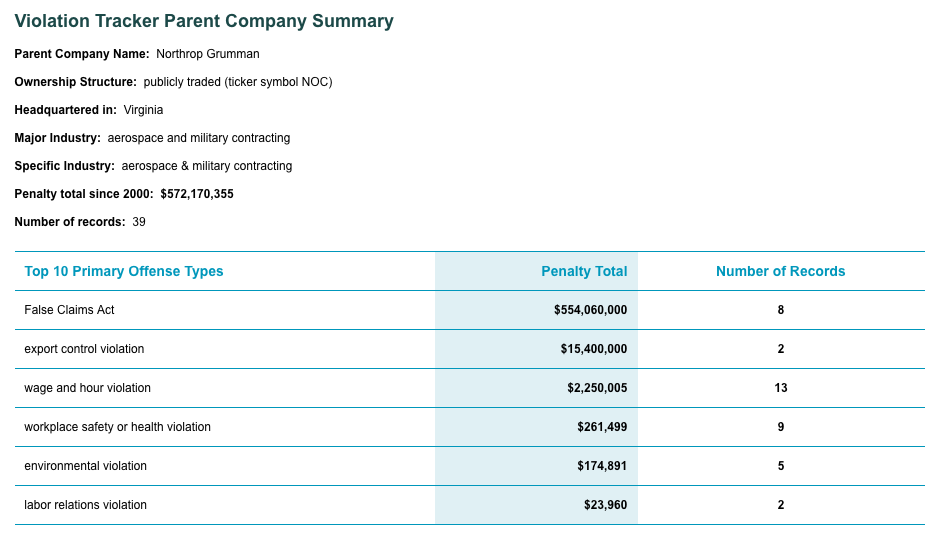Click the 'Penalty total since 2000:' label
Viewport: 952px width, 538px height.
(84, 194)
